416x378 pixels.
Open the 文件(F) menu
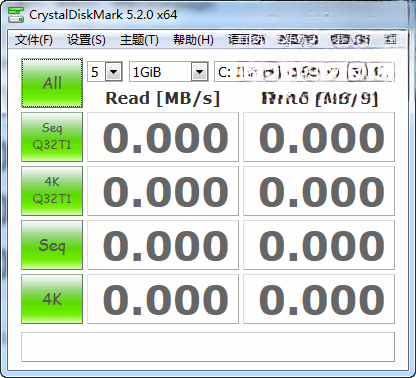click(x=33, y=40)
